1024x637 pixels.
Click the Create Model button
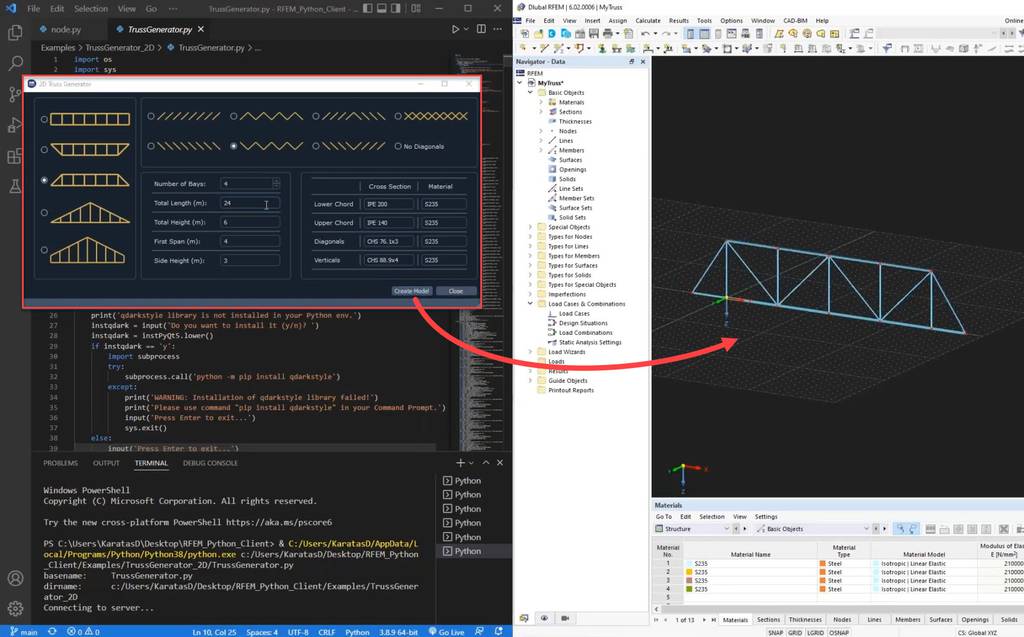point(411,291)
